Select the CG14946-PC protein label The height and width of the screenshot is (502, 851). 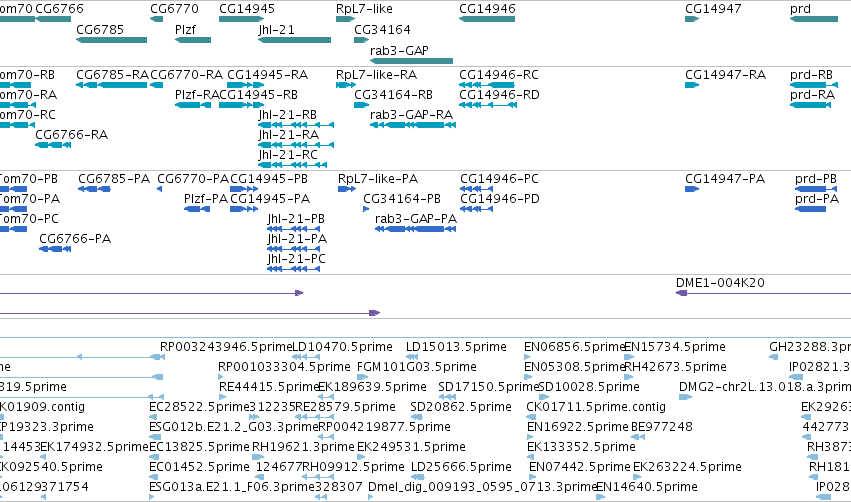[499, 179]
